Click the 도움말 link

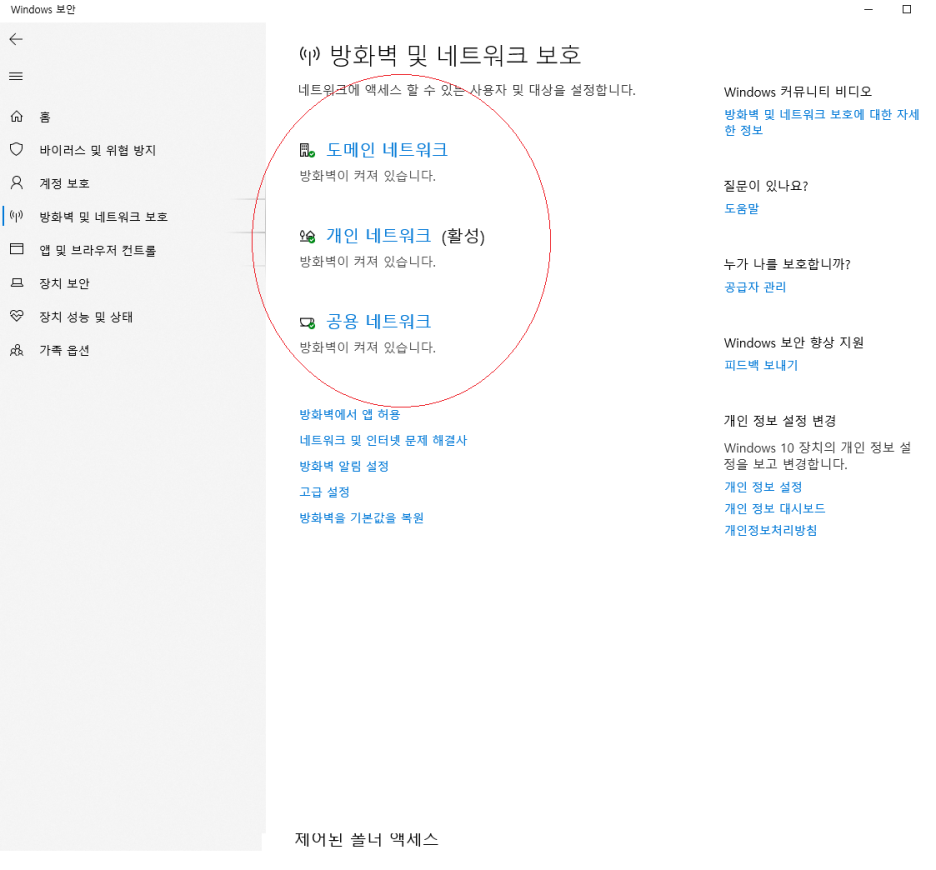click(x=741, y=208)
